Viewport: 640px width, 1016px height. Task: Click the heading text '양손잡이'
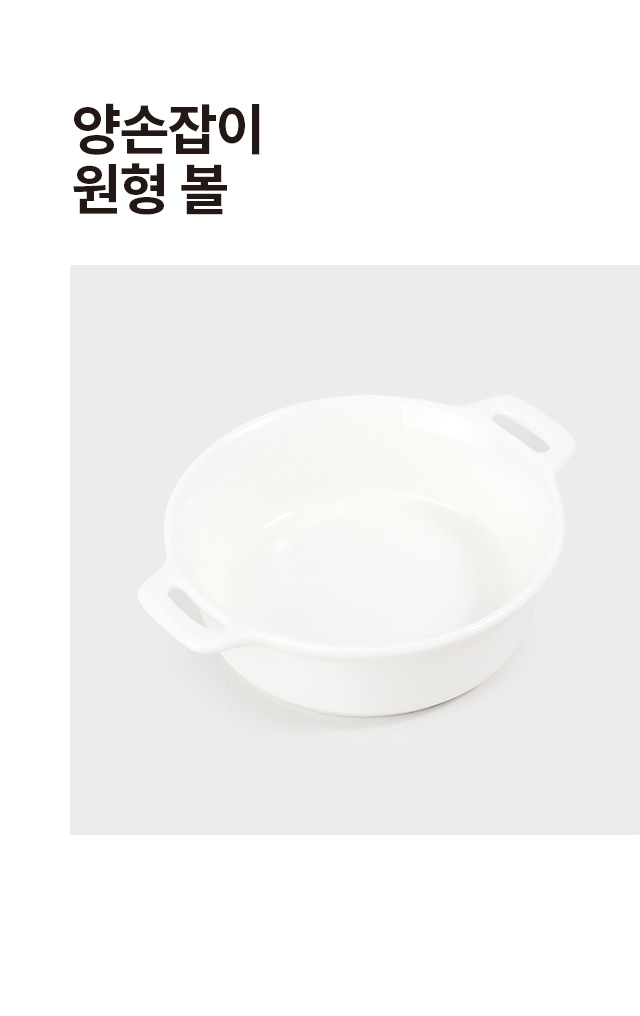(x=167, y=130)
